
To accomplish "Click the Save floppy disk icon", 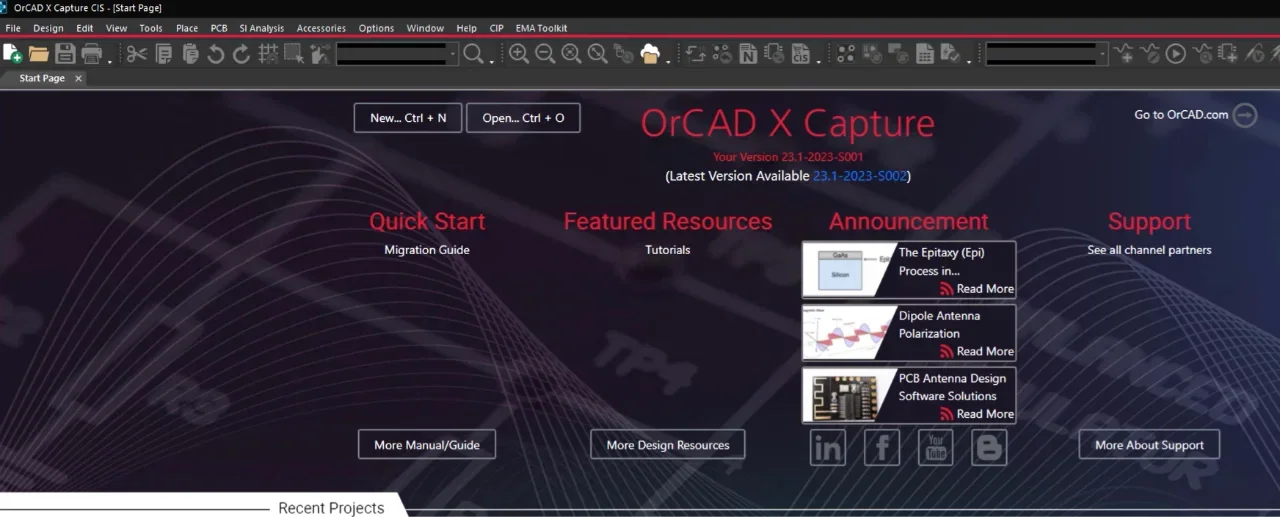I will coord(65,54).
